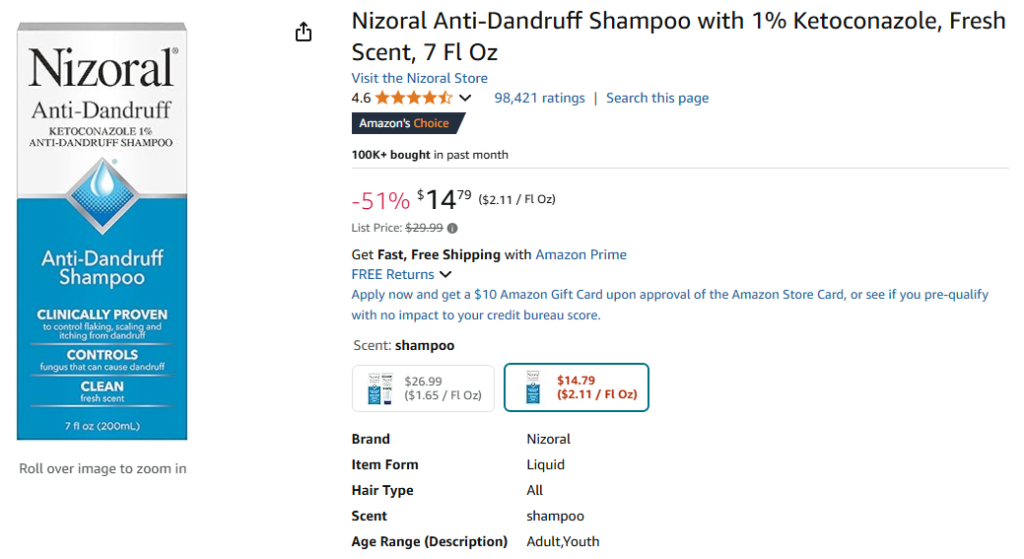Click the -51% discount label

[x=380, y=201]
